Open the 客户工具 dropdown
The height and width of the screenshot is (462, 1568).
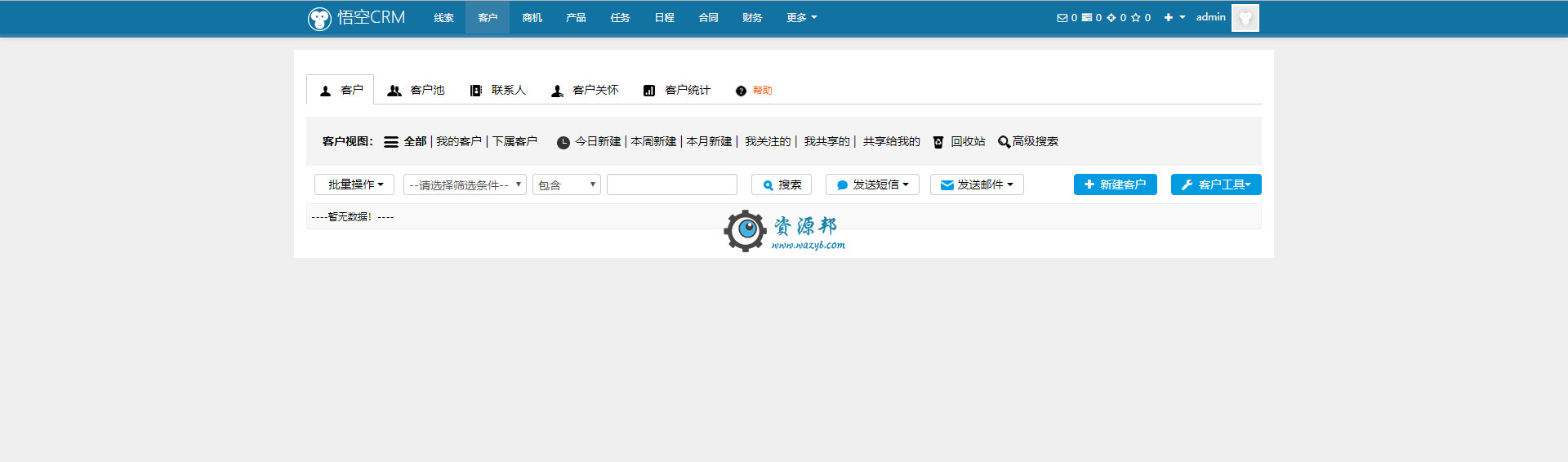click(x=1216, y=184)
